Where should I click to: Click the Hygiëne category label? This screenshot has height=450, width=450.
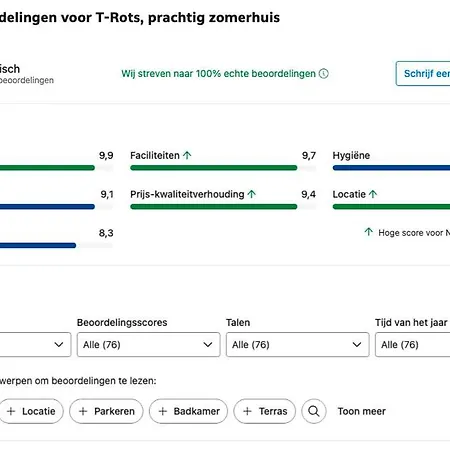pos(351,155)
